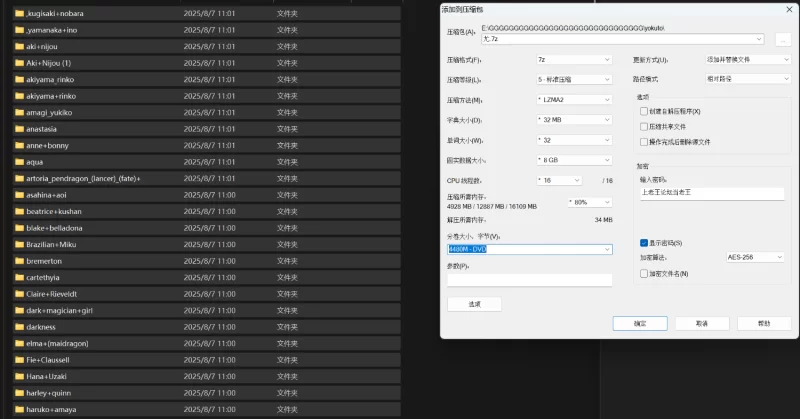
Task: Click the anastasia folder icon
Action: click(19, 129)
